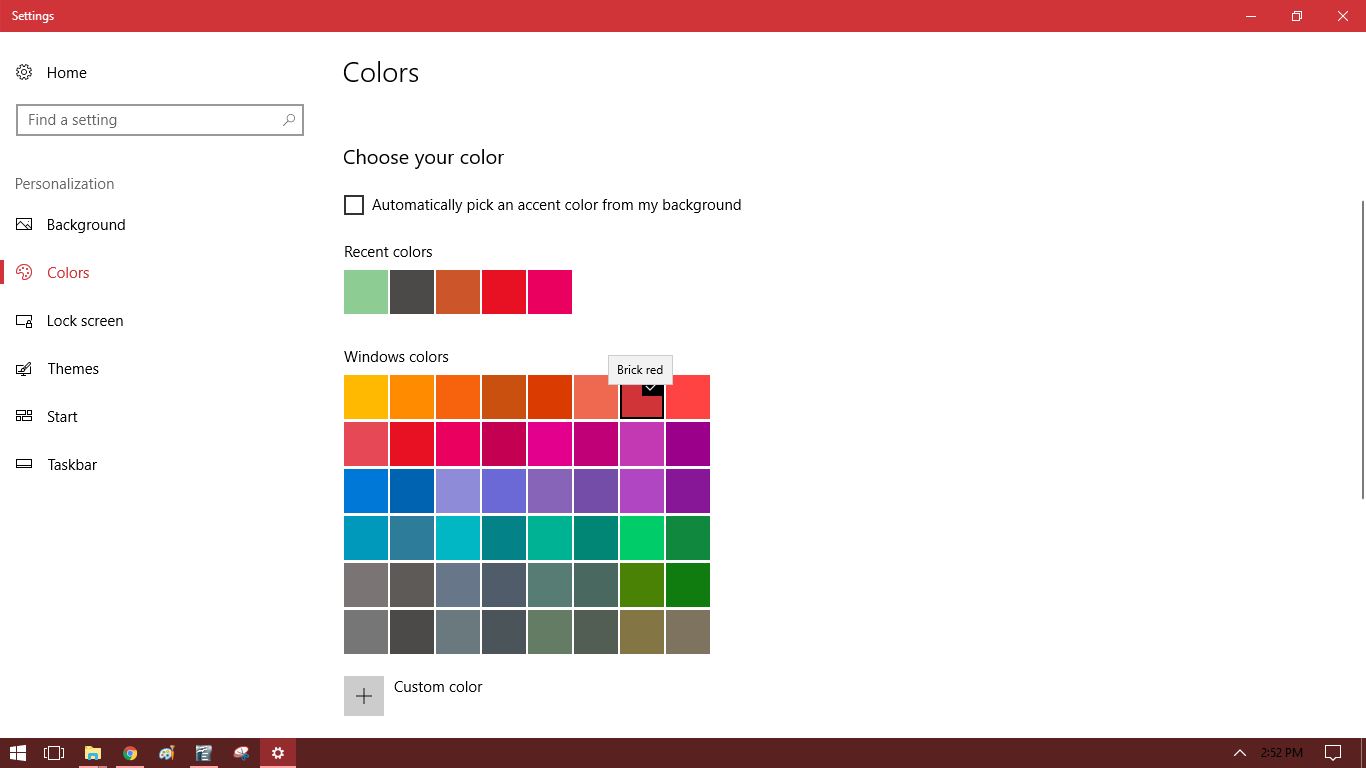
Task: Click the Find a setting search box
Action: pos(150,120)
